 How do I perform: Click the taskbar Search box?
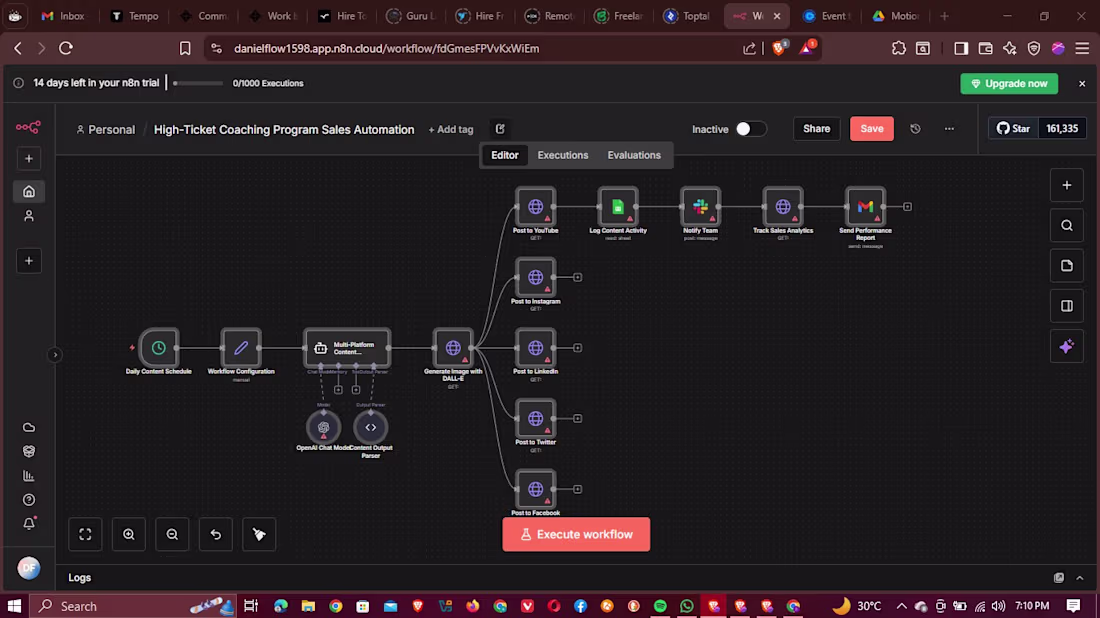click(x=133, y=606)
